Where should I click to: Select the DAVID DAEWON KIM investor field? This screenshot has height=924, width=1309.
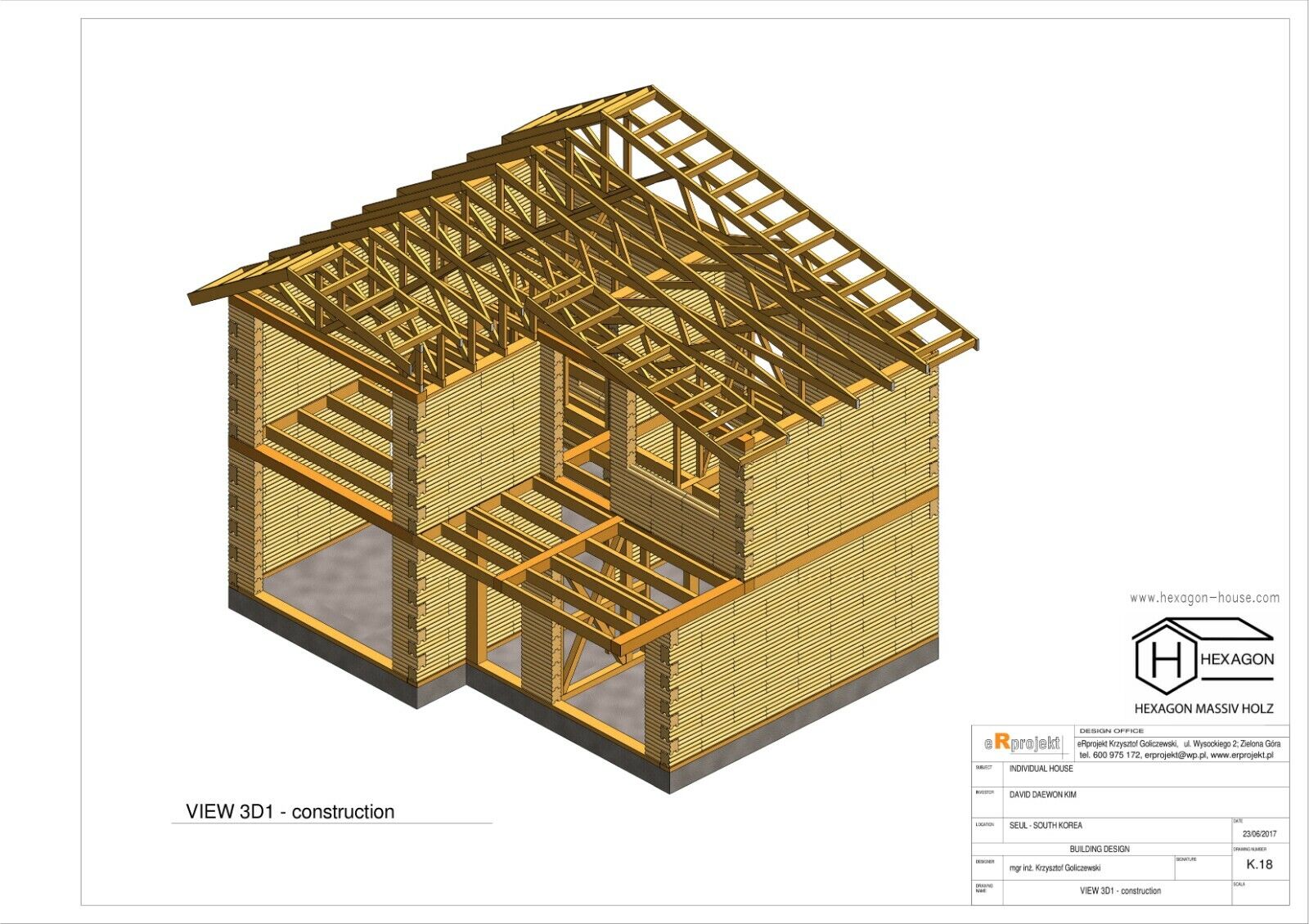click(x=1042, y=795)
